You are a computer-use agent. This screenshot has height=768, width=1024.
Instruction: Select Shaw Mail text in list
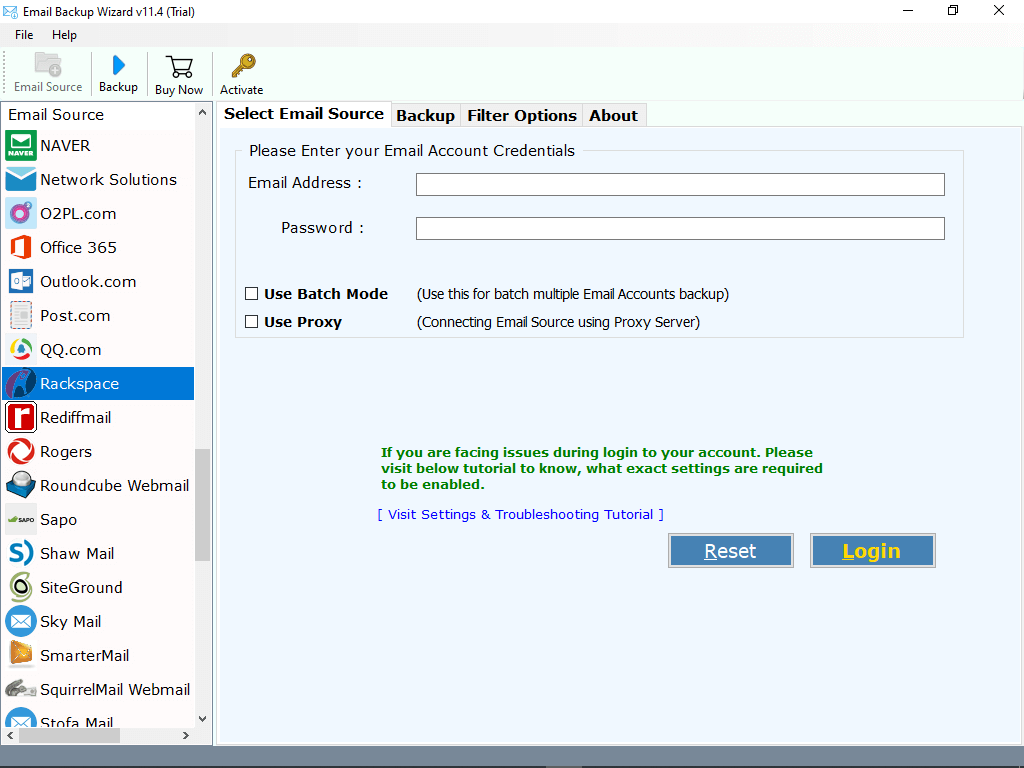point(77,553)
